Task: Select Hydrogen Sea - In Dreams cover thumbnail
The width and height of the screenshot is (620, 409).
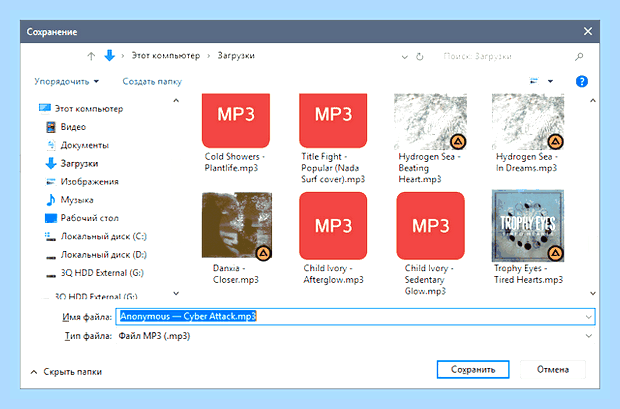Action: click(x=528, y=121)
